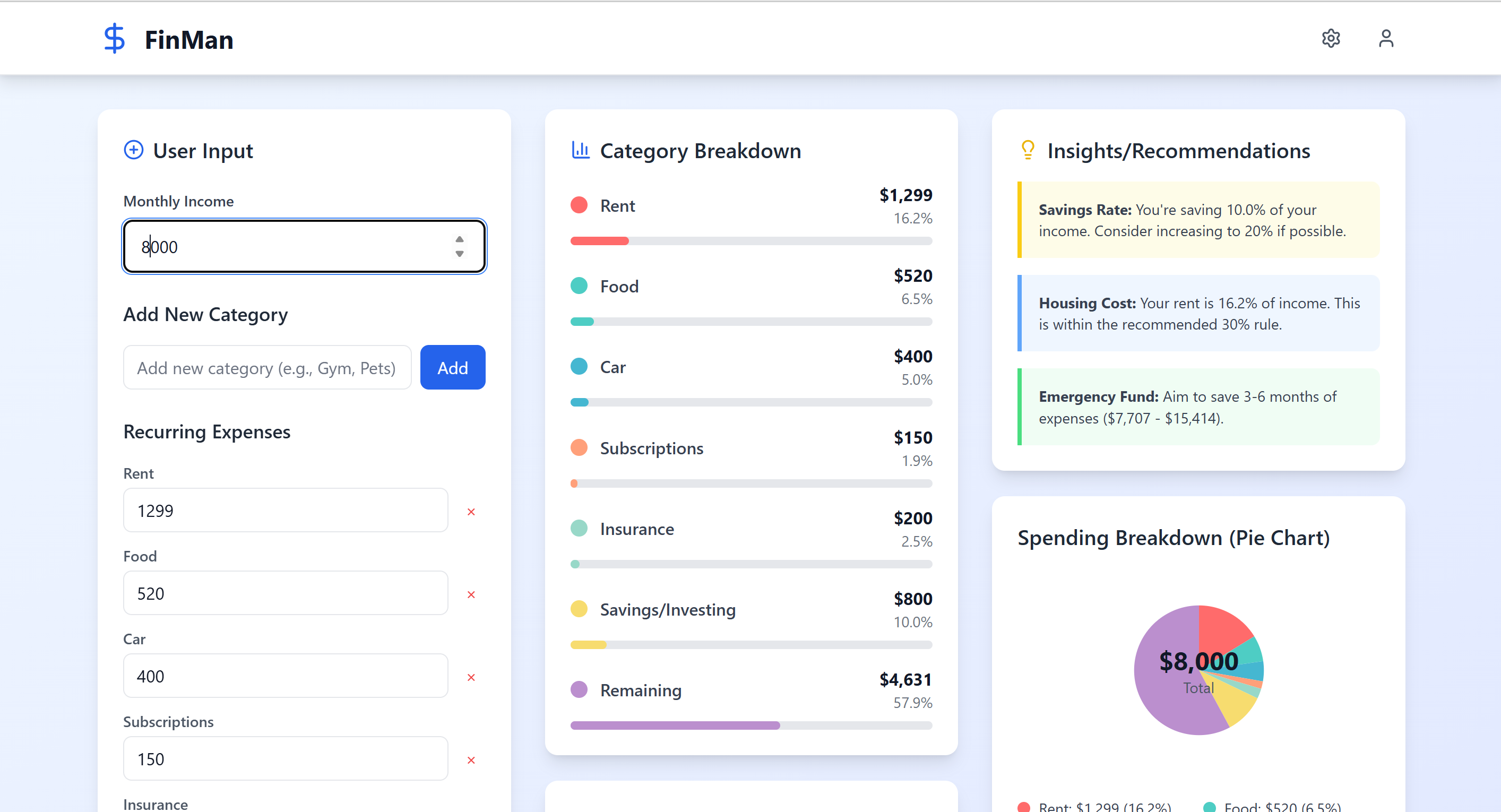
Task: Focus the Add new category text field
Action: 267,368
